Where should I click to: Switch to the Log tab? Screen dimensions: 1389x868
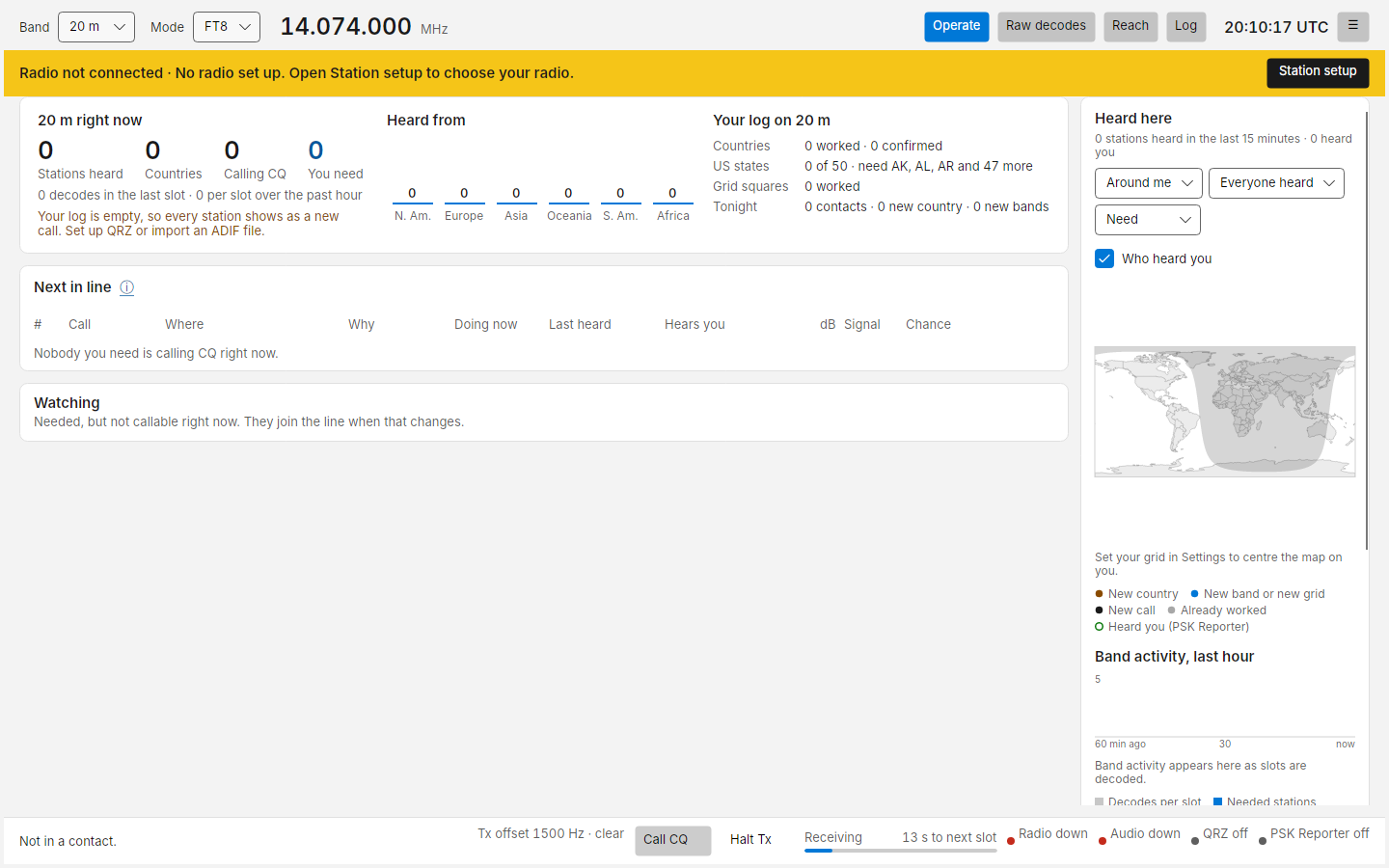[x=1185, y=26]
